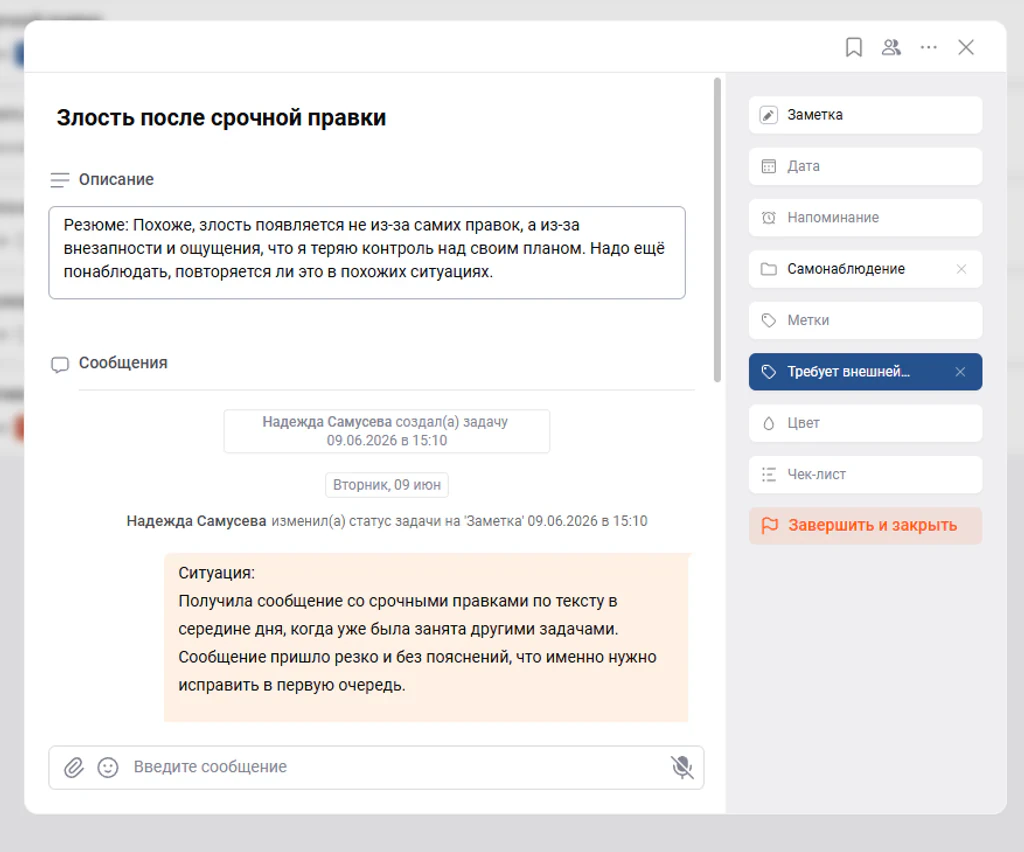
Task: Remove the Требует внешней… tag with its X
Action: click(x=960, y=371)
